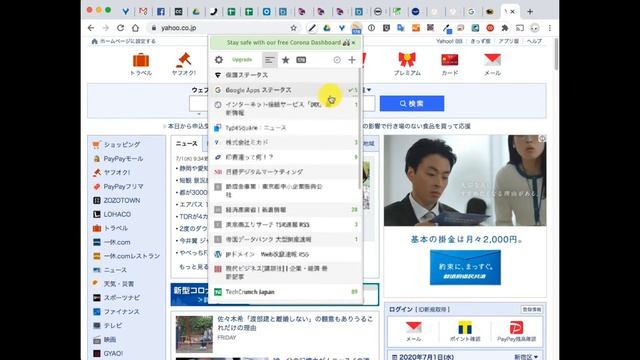640x360 pixels.
Task: Open the Google Translate extension icon
Action: (401, 28)
